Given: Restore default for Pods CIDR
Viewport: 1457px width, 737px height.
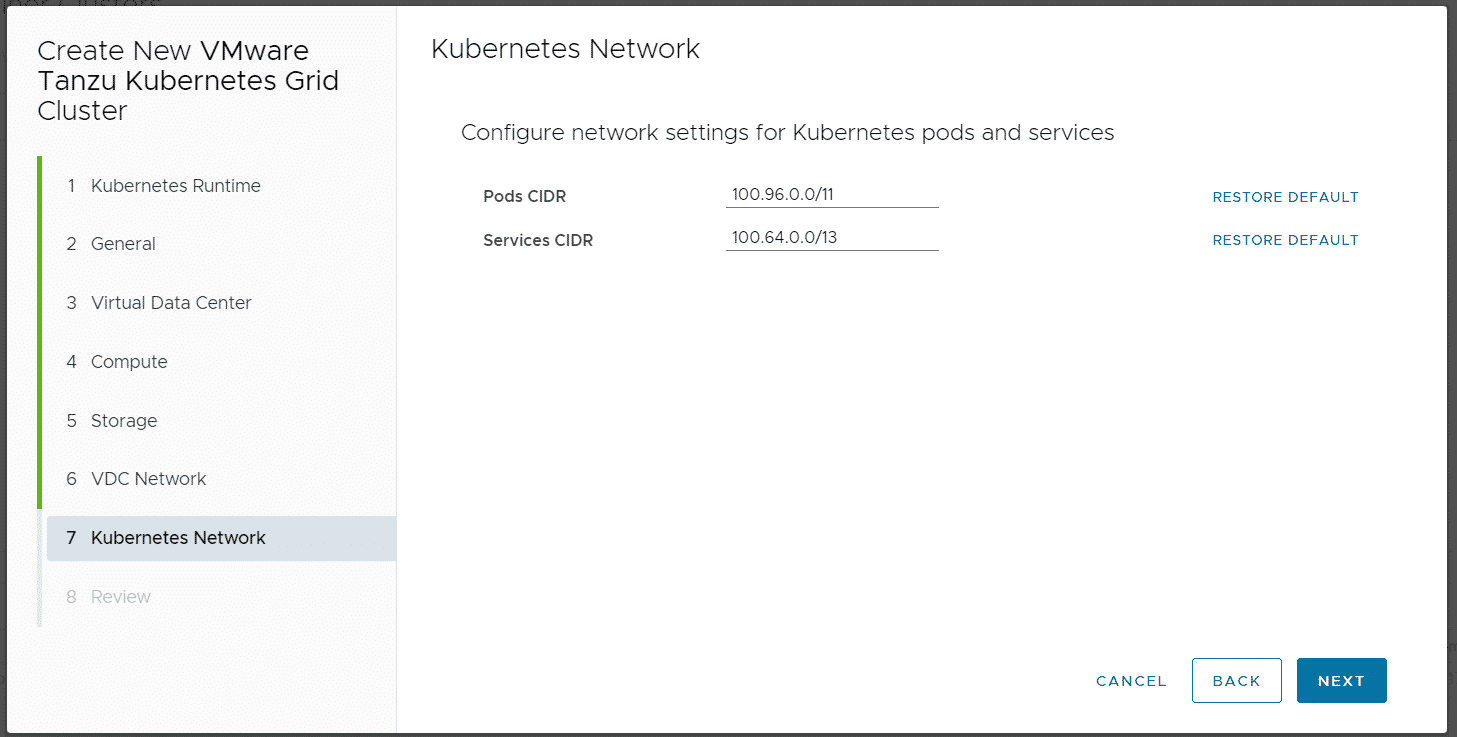Looking at the screenshot, I should pos(1285,197).
